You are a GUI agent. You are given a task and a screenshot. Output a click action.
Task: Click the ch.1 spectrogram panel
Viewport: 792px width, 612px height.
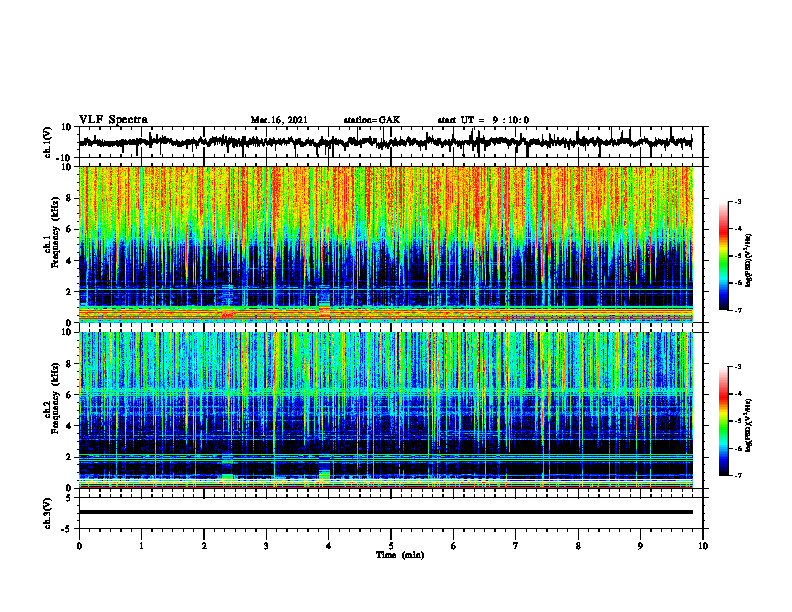pyautogui.click(x=385, y=244)
